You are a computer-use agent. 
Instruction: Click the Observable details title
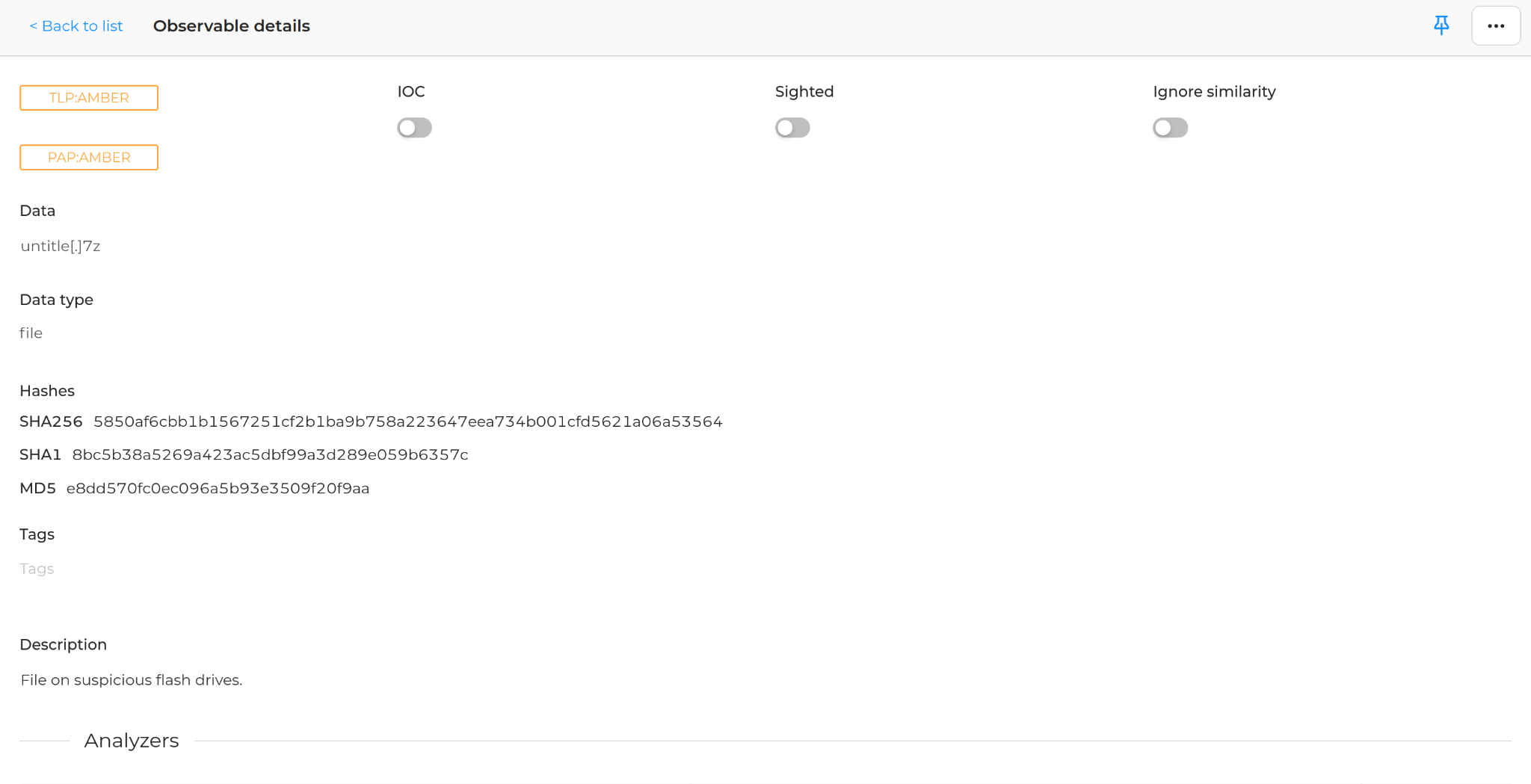tap(232, 26)
